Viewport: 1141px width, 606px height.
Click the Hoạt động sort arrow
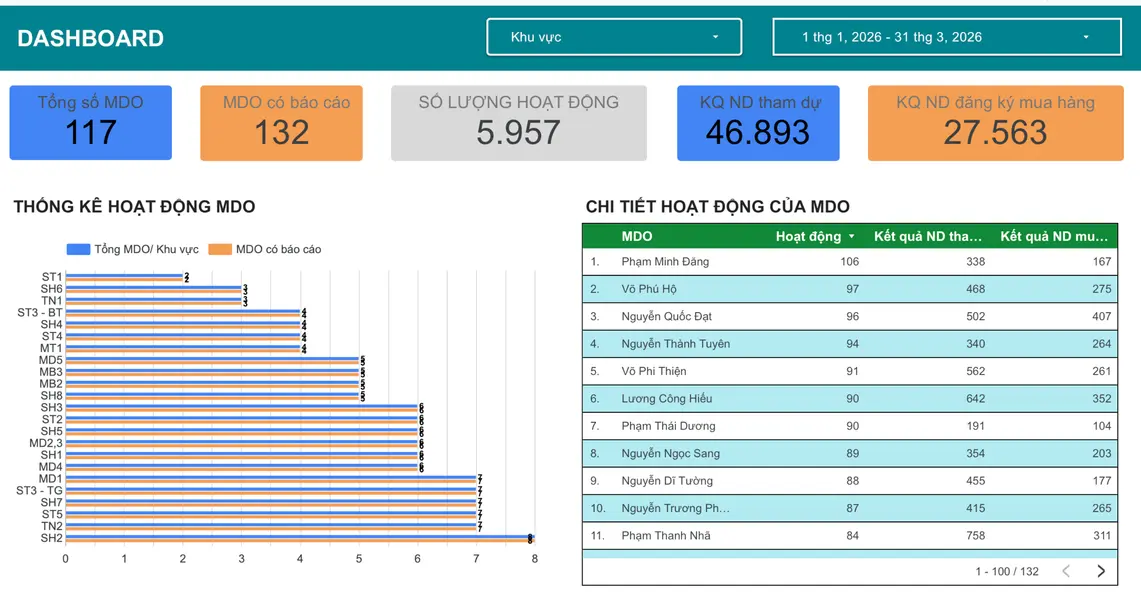851,236
